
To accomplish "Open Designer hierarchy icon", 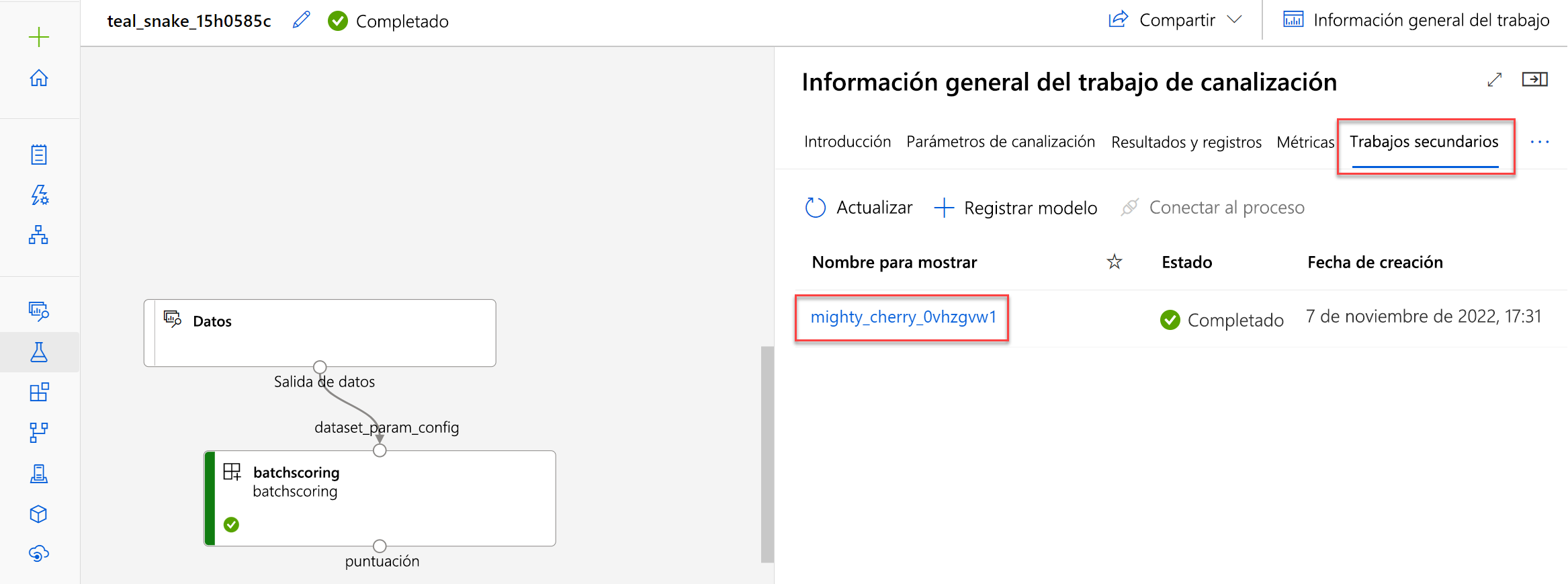I will [39, 235].
